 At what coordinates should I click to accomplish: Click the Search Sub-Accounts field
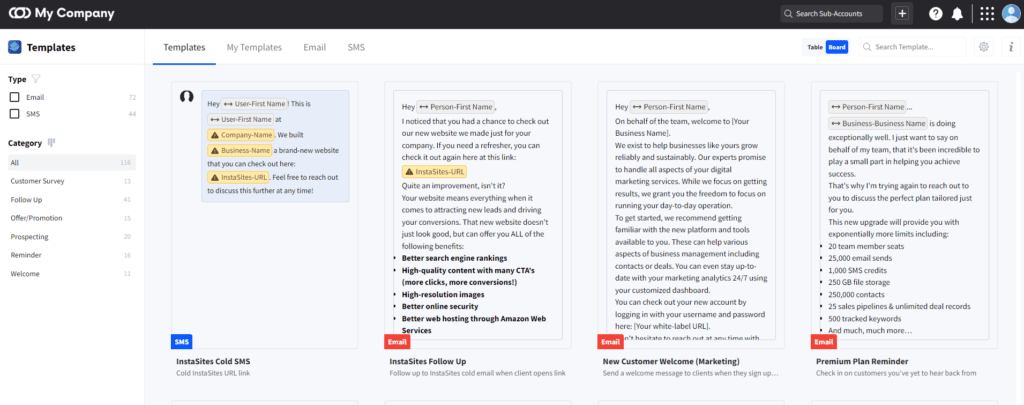831,14
